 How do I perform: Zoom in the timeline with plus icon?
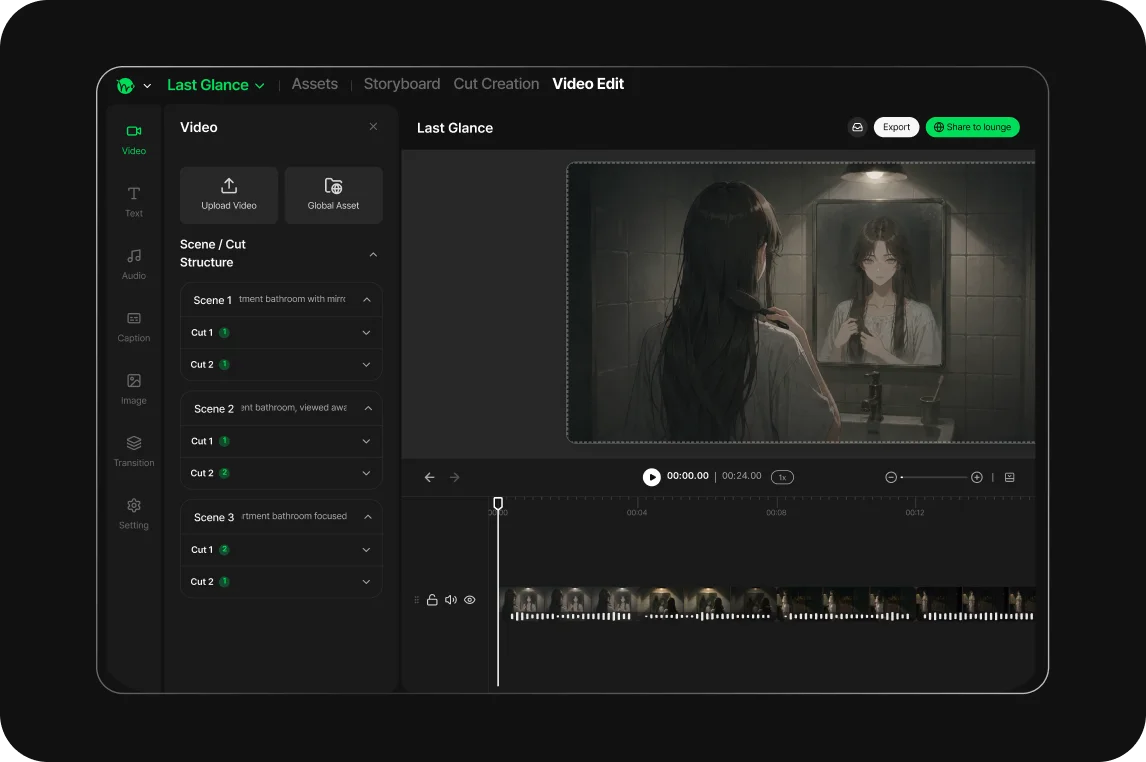pos(976,477)
